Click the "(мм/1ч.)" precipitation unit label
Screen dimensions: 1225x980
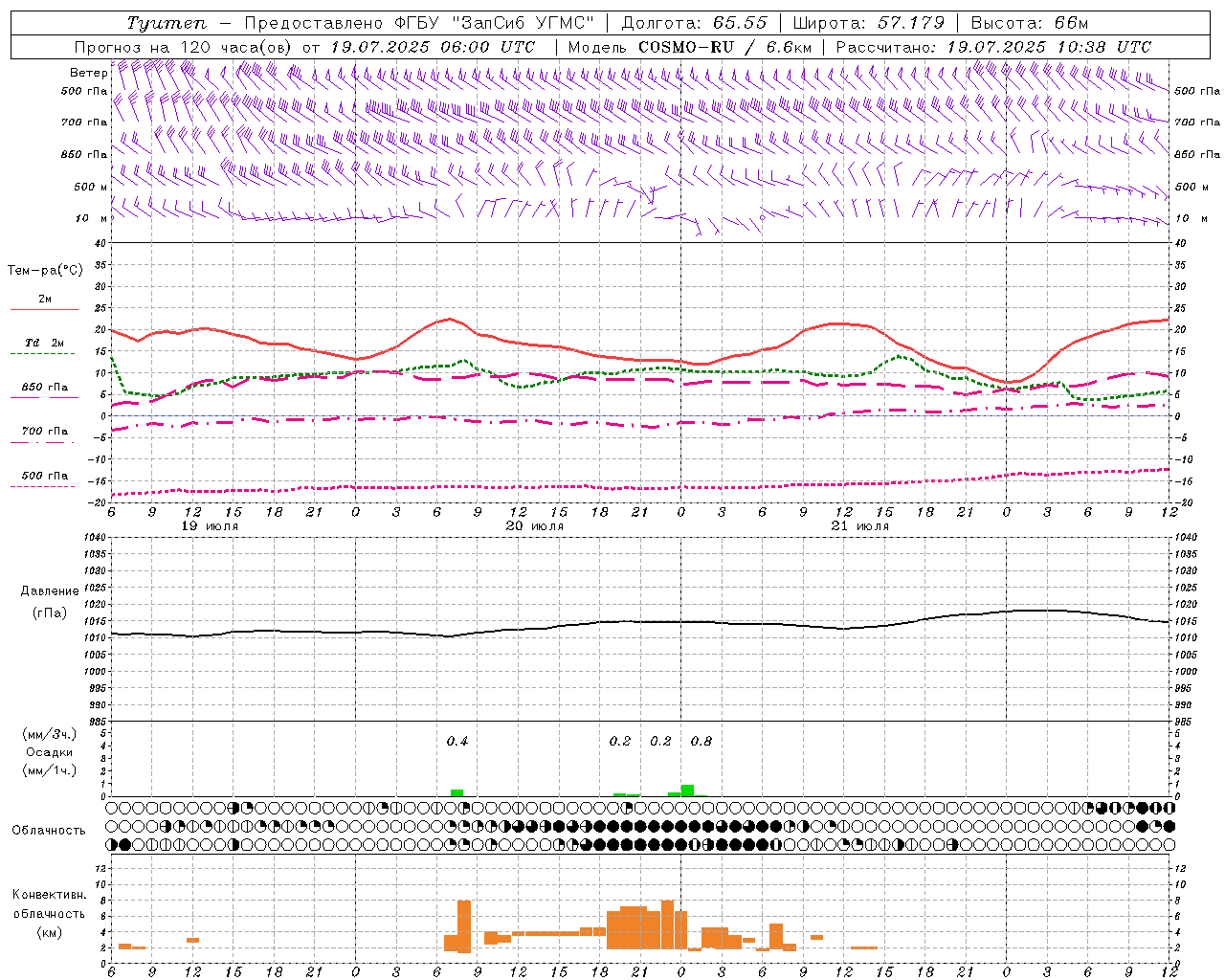pos(50,770)
